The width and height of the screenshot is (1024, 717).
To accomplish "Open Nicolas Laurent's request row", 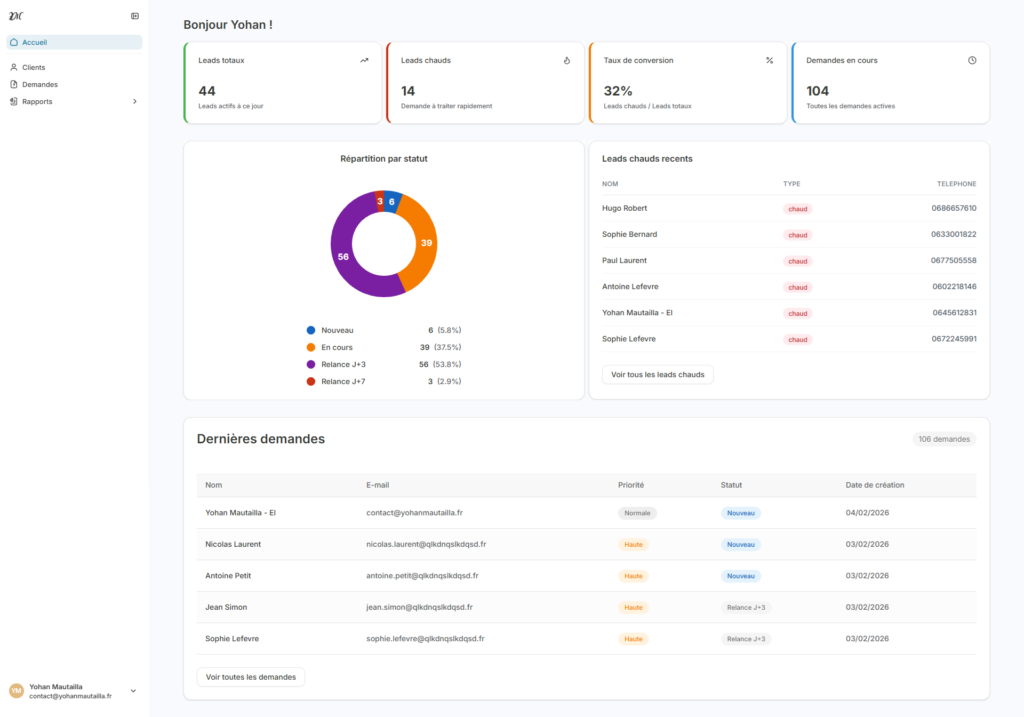I will click(233, 544).
